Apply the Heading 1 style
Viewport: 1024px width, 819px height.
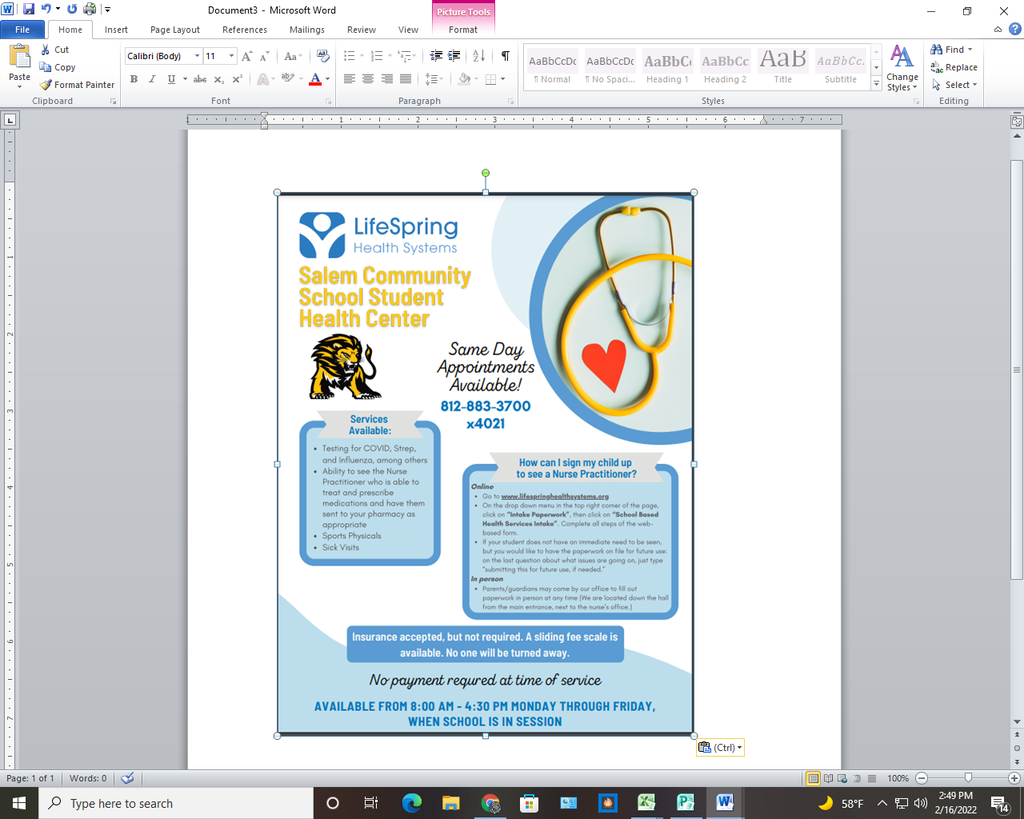[x=667, y=69]
